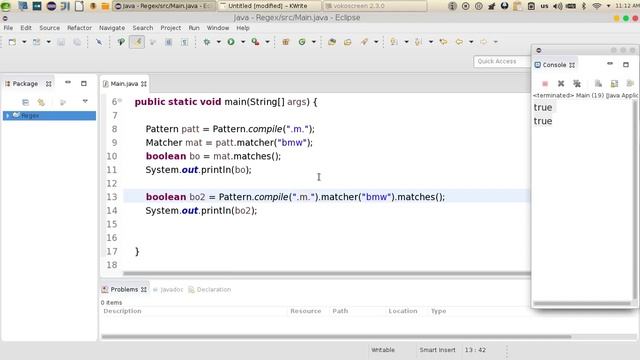Maximize the Package Explorer panel

tap(84, 83)
